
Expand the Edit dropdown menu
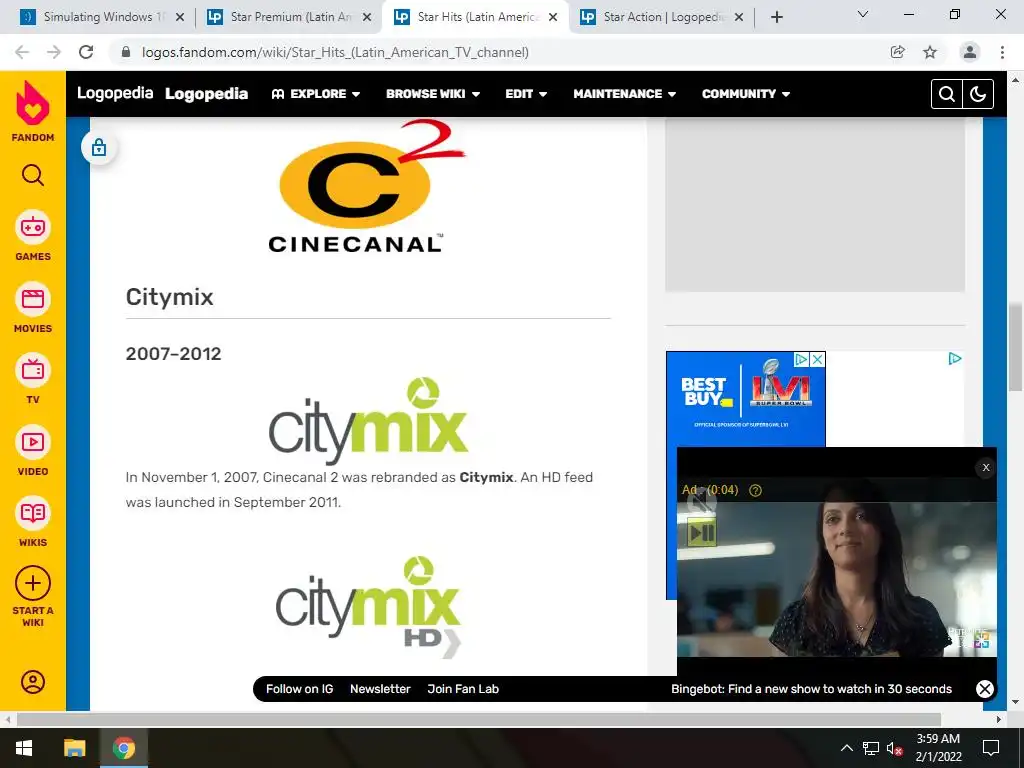point(526,94)
